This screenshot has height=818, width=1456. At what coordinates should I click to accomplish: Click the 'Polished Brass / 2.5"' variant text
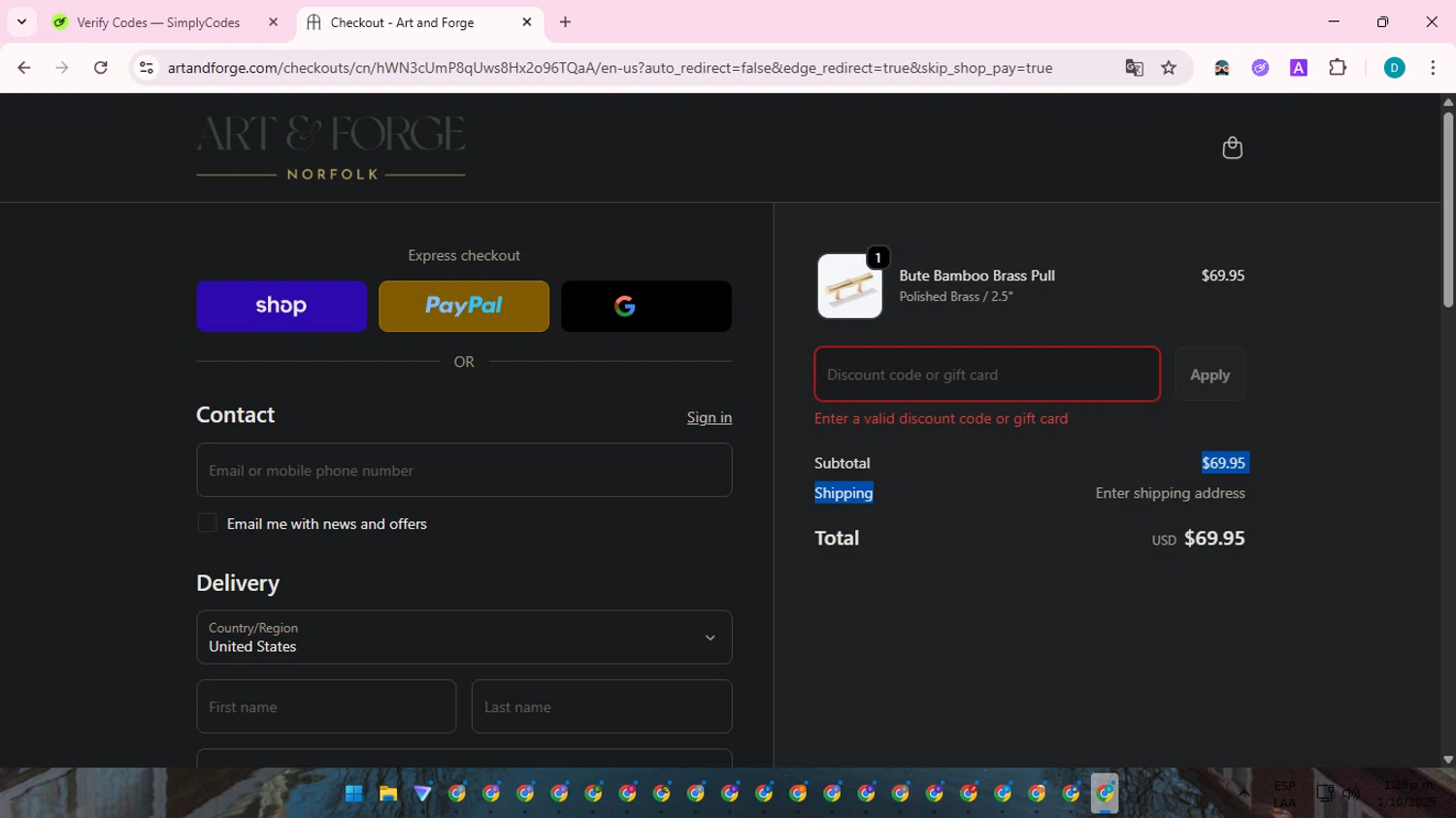[955, 297]
